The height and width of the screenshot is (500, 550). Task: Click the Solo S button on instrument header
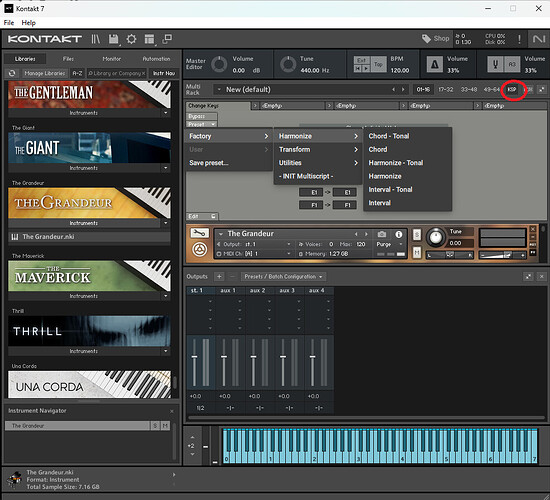pyautogui.click(x=417, y=234)
